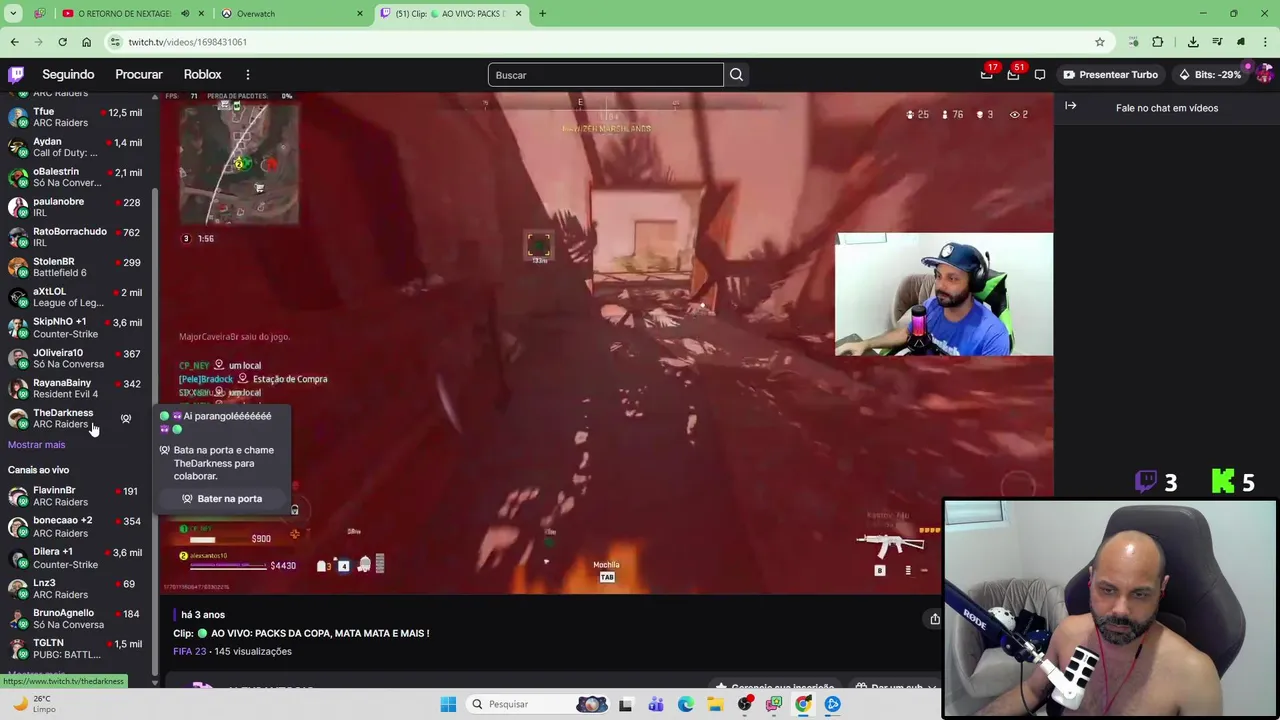Click the Presentear Turbo button
The width and height of the screenshot is (1280, 720).
[x=1110, y=75]
